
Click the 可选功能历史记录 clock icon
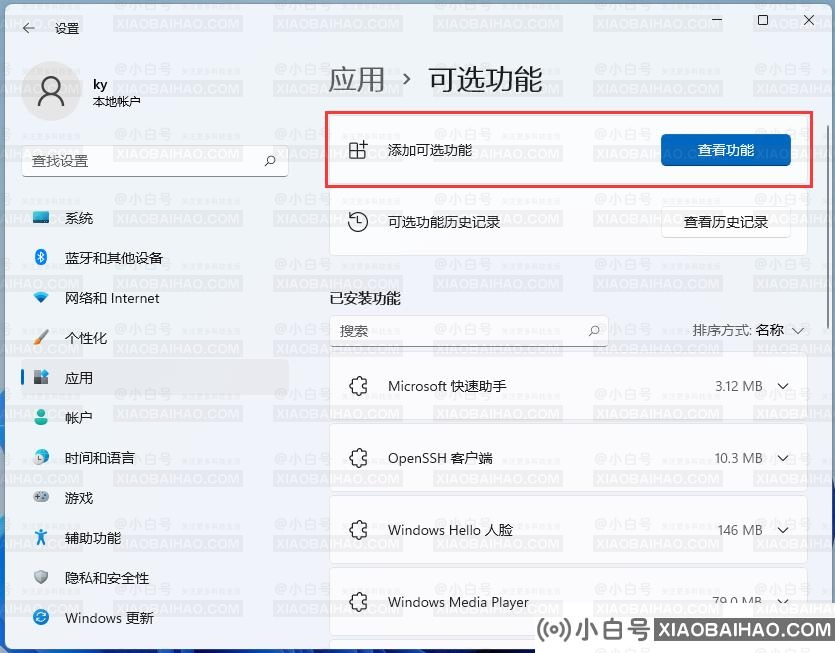(x=358, y=222)
